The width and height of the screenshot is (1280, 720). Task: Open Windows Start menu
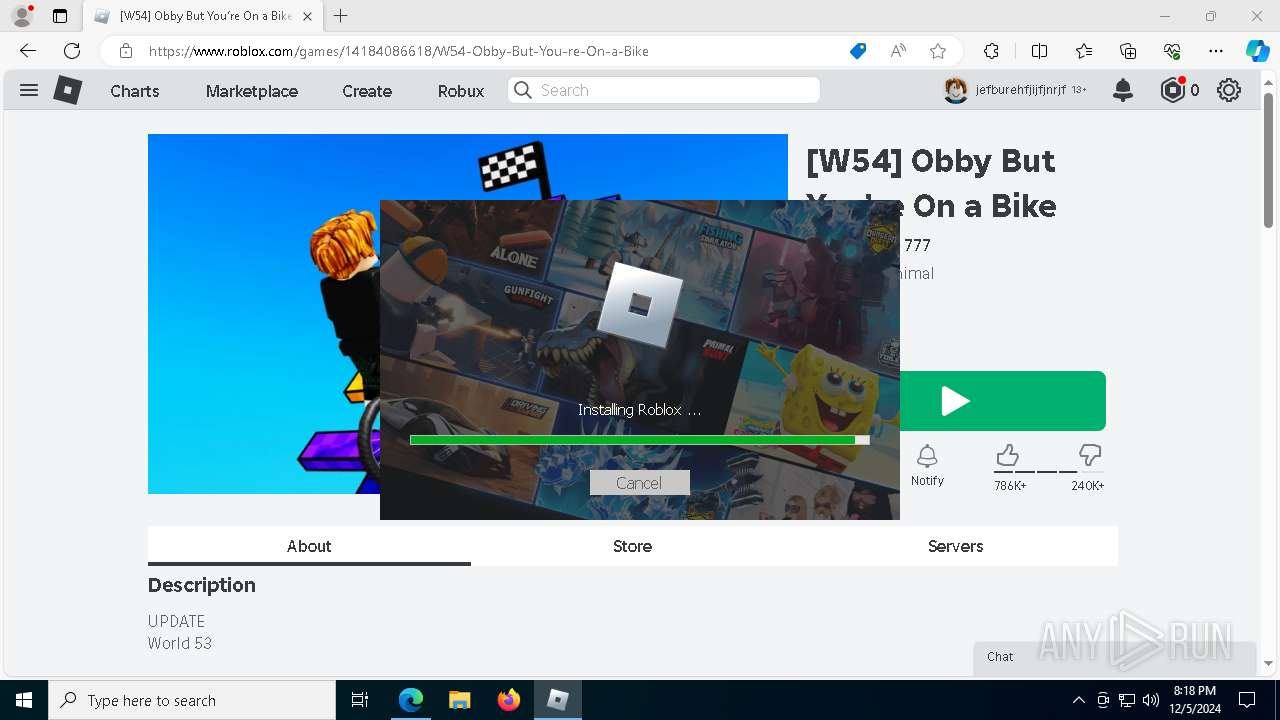(24, 700)
